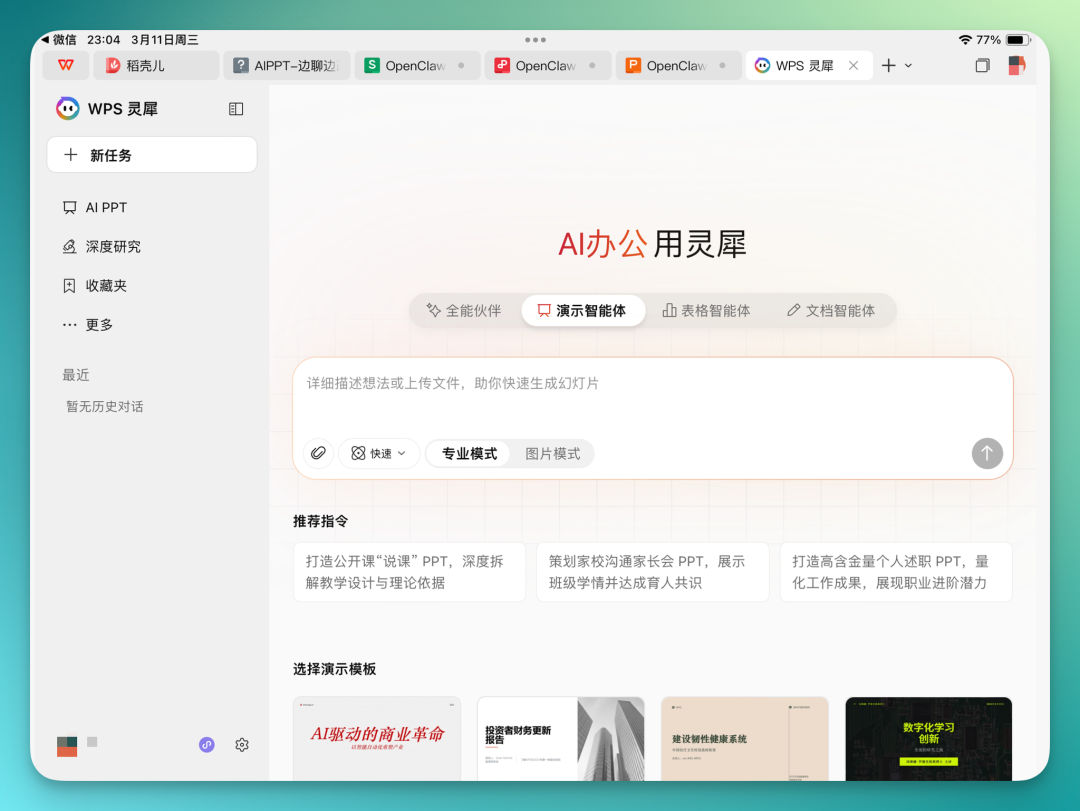
Task: Select the 表格智能体 agent tab
Action: 707,311
